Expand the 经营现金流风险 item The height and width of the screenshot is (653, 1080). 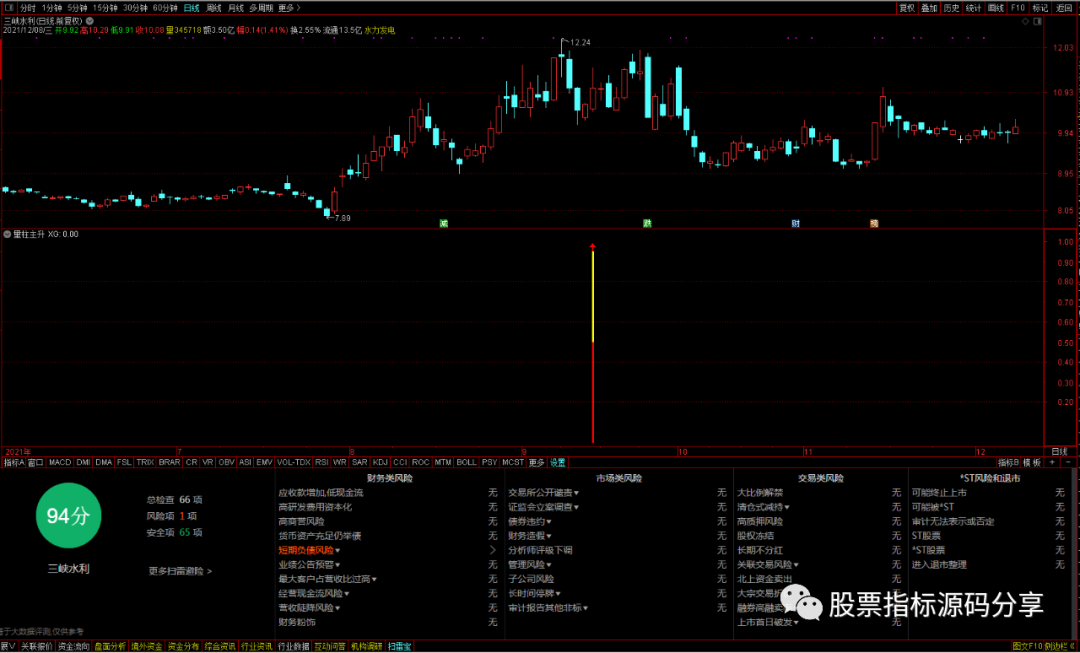[x=313, y=594]
